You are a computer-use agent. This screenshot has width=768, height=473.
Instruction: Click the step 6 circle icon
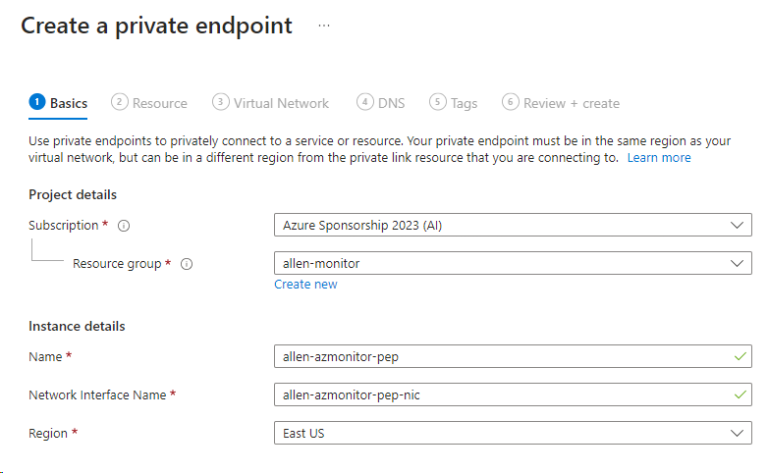click(510, 102)
